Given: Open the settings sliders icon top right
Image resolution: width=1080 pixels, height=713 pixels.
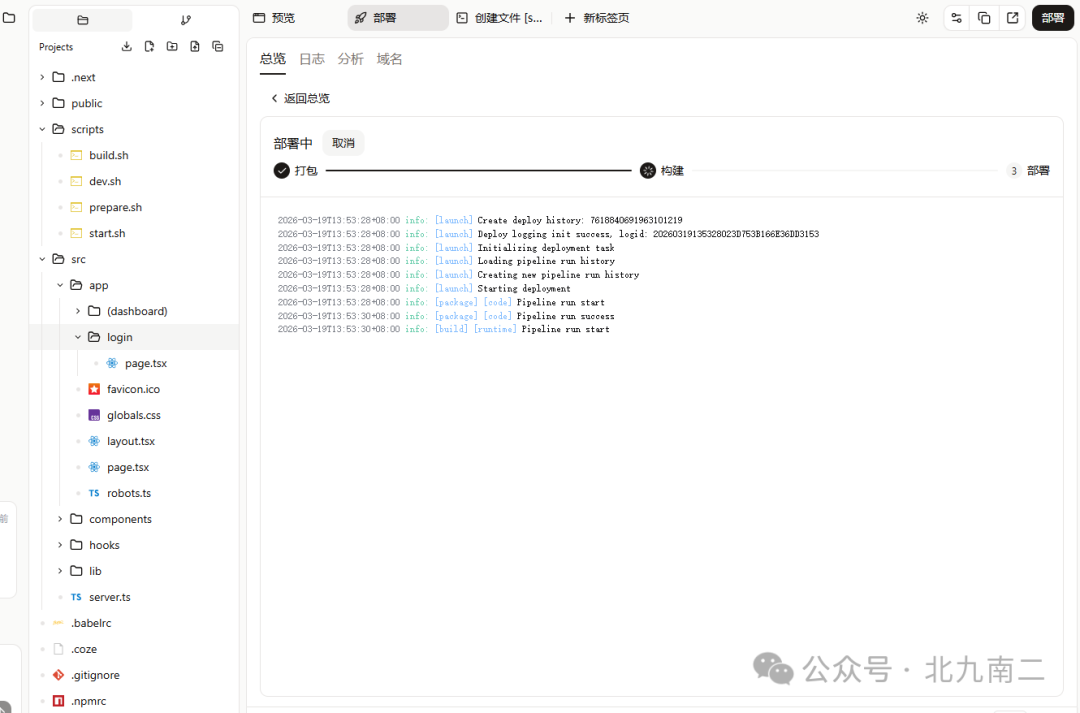Looking at the screenshot, I should click(x=956, y=18).
